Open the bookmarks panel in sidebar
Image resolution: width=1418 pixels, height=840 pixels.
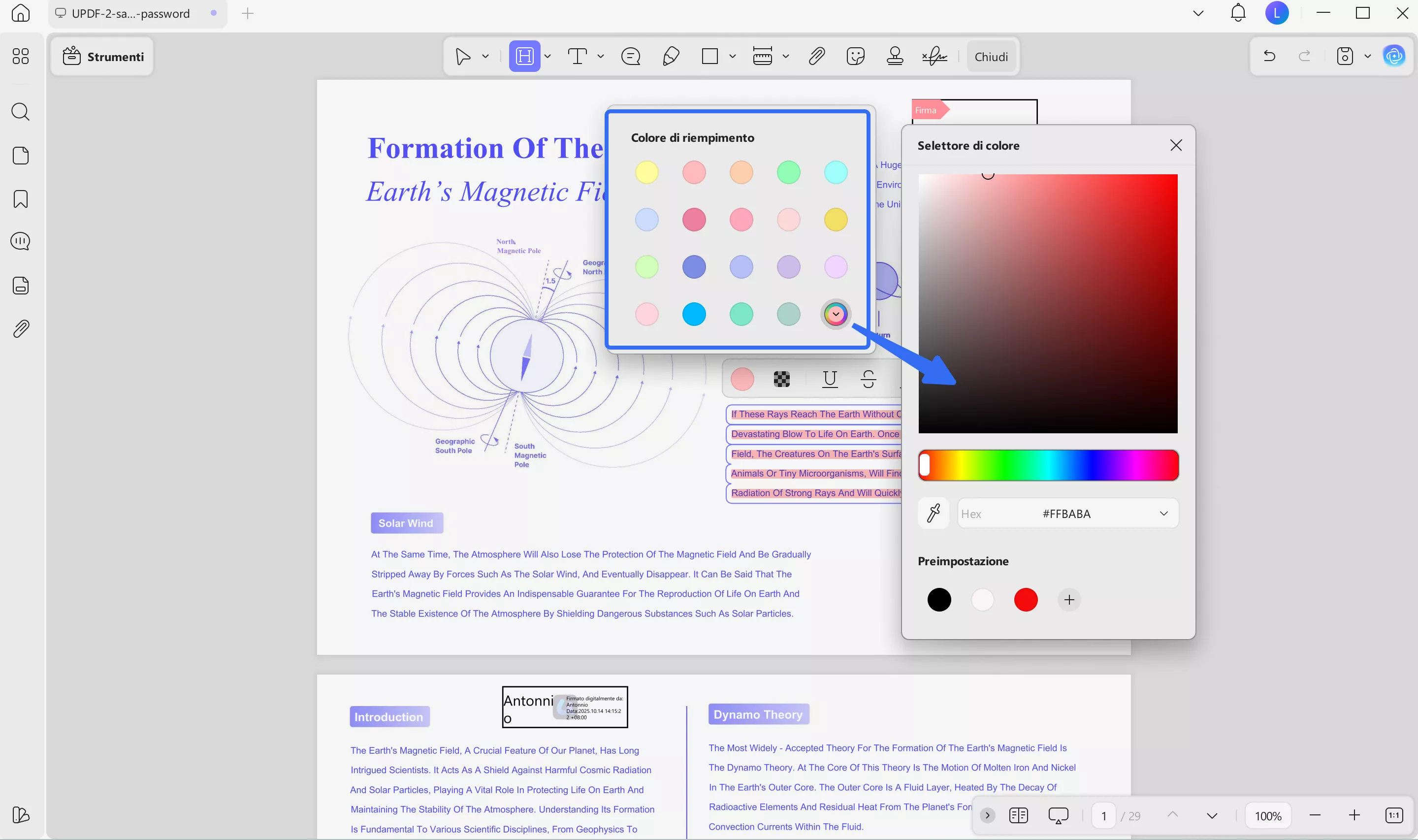20,199
